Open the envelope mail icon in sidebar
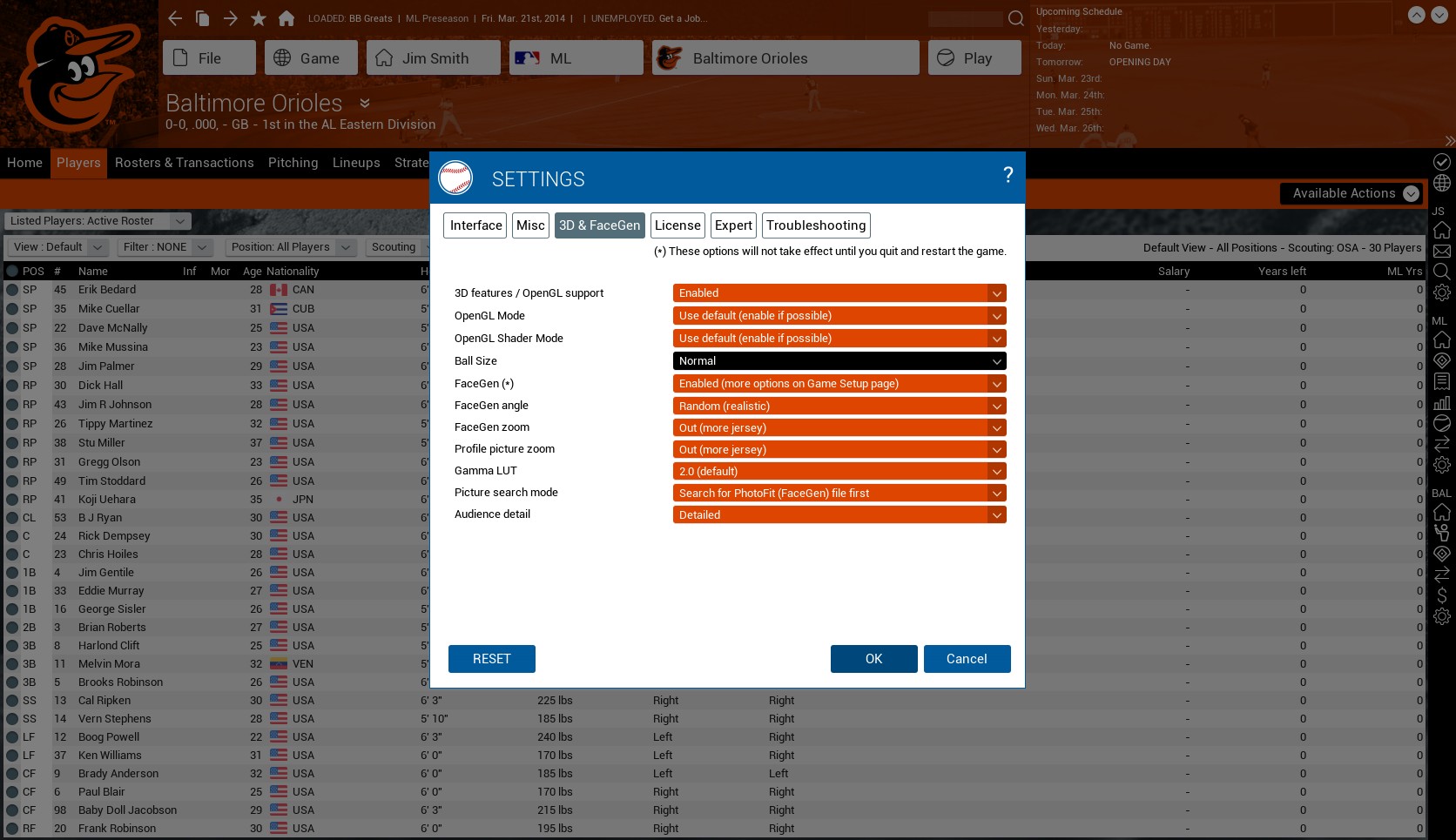 (1442, 251)
